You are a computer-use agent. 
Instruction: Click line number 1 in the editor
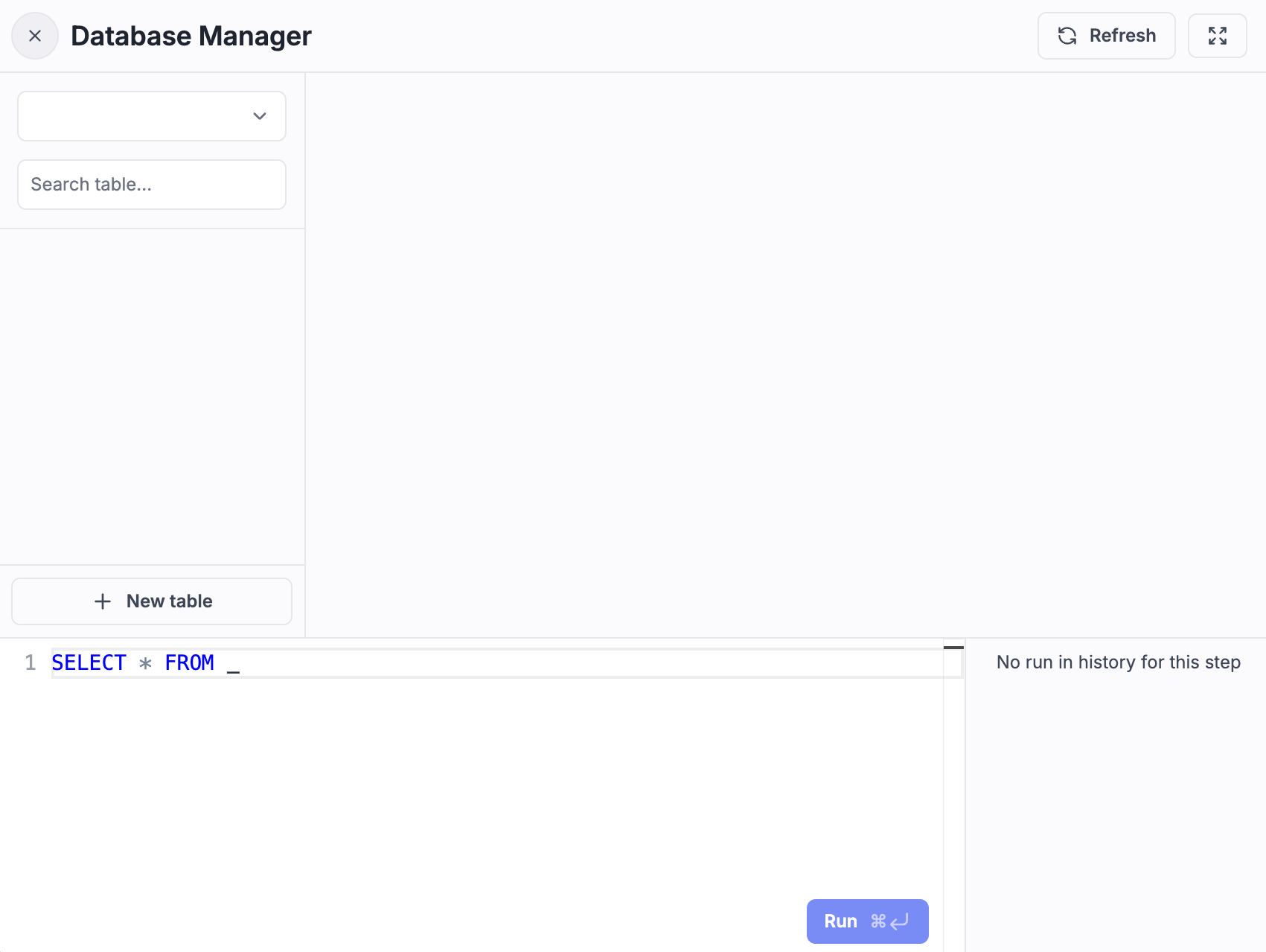pyautogui.click(x=31, y=662)
